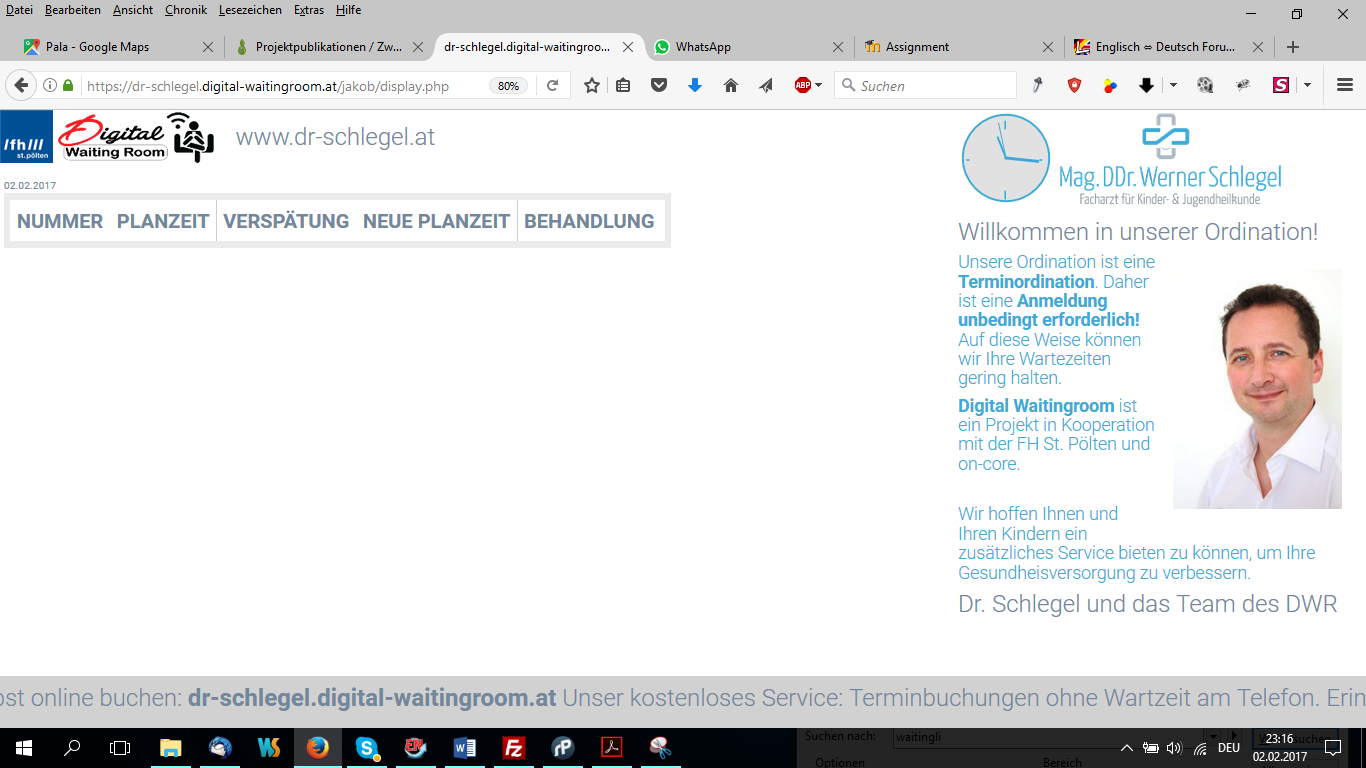Image resolution: width=1366 pixels, height=768 pixels.
Task: Close the Assignment tab
Action: [1048, 47]
